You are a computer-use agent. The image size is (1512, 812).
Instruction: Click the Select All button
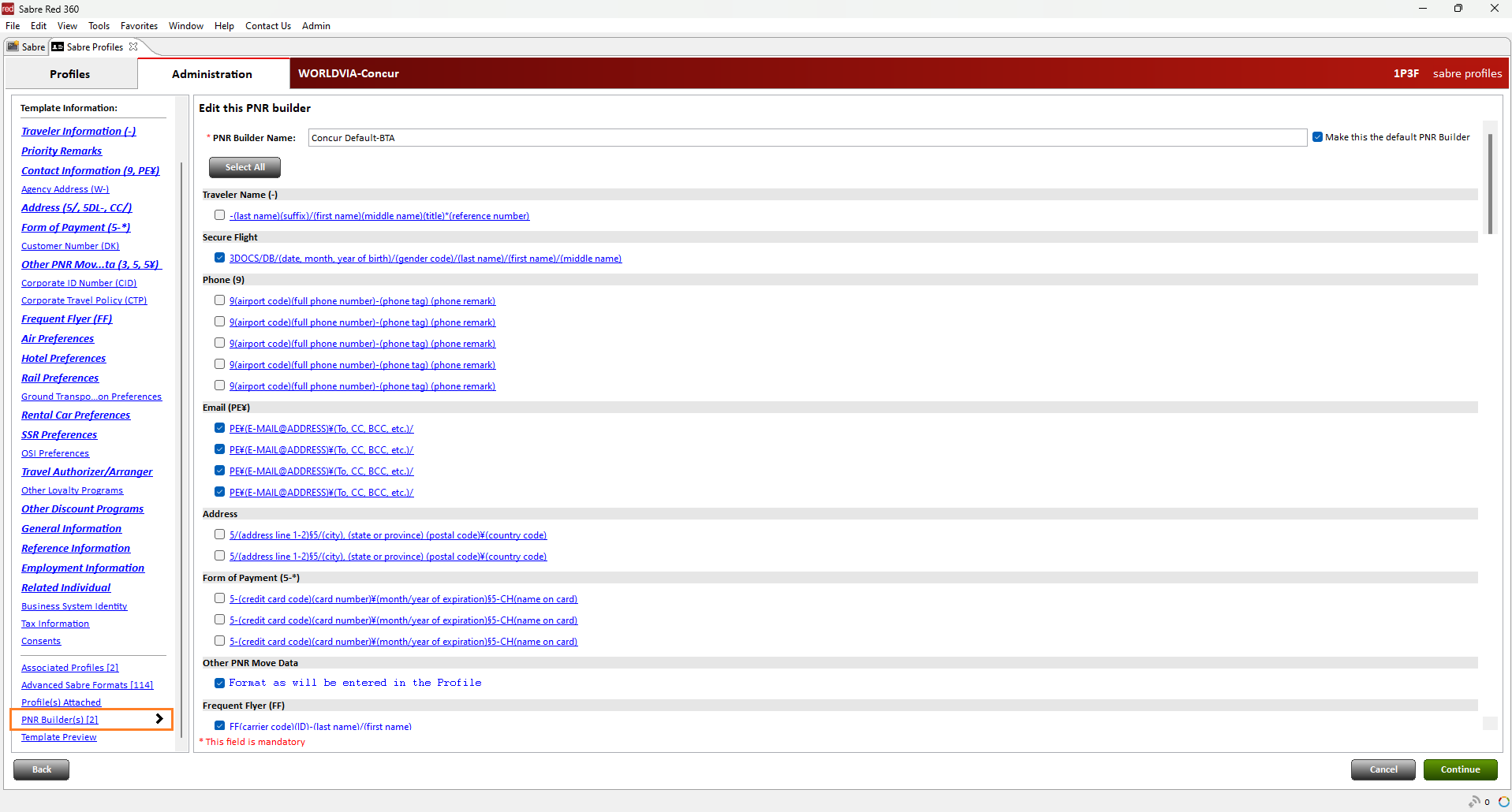pos(245,167)
